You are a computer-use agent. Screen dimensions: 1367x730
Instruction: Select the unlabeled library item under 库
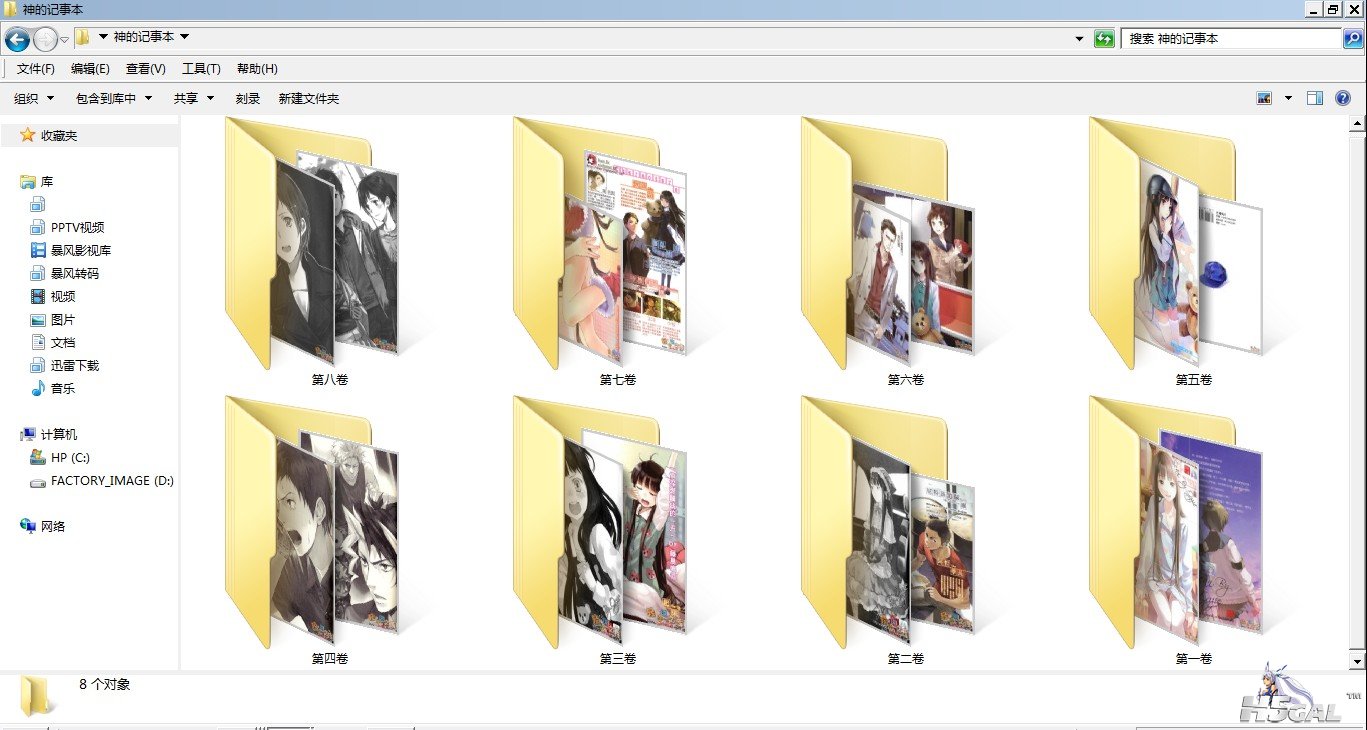pyautogui.click(x=38, y=204)
